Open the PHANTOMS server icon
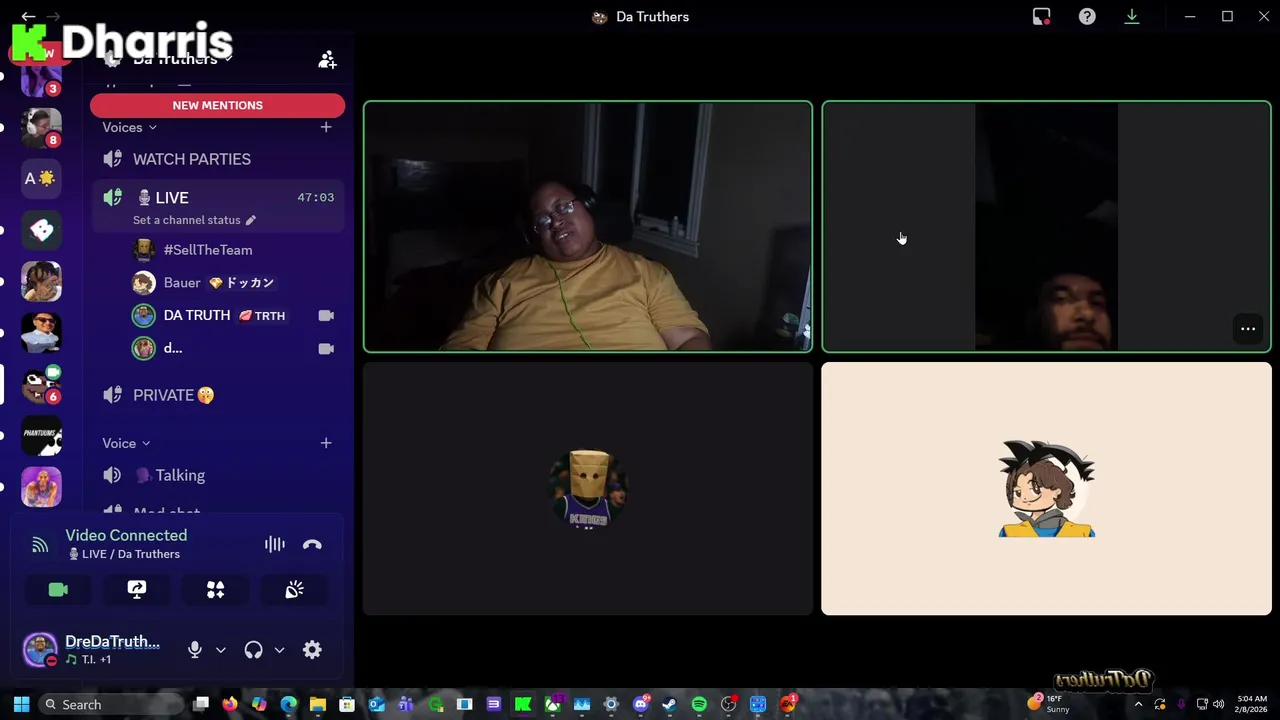The width and height of the screenshot is (1280, 720). 41,436
